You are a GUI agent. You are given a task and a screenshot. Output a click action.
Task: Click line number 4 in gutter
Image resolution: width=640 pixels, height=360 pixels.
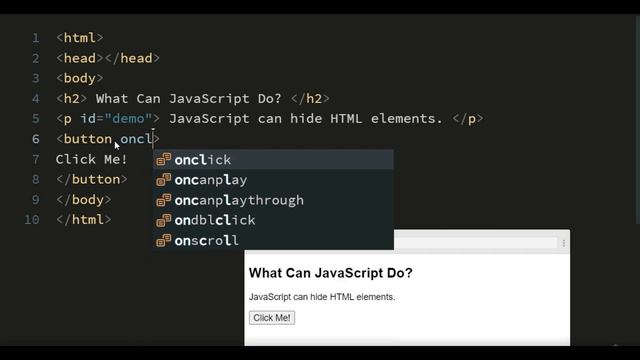click(x=36, y=99)
